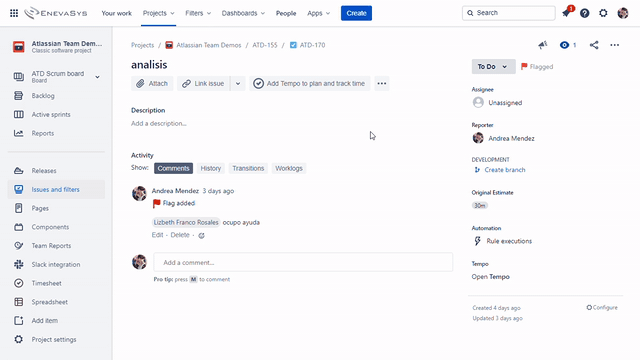Click the Unassigned assignee field
This screenshot has width=640, height=360.
[505, 102]
